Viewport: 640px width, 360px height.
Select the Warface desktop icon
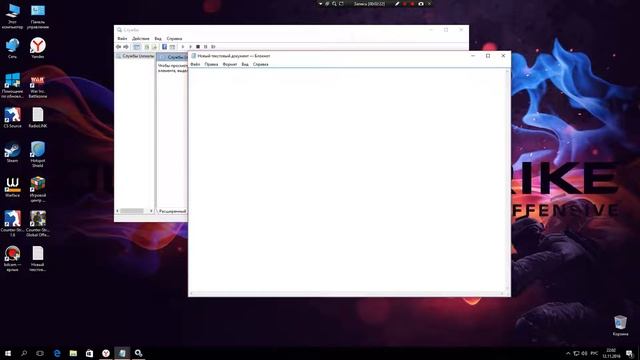click(x=12, y=187)
